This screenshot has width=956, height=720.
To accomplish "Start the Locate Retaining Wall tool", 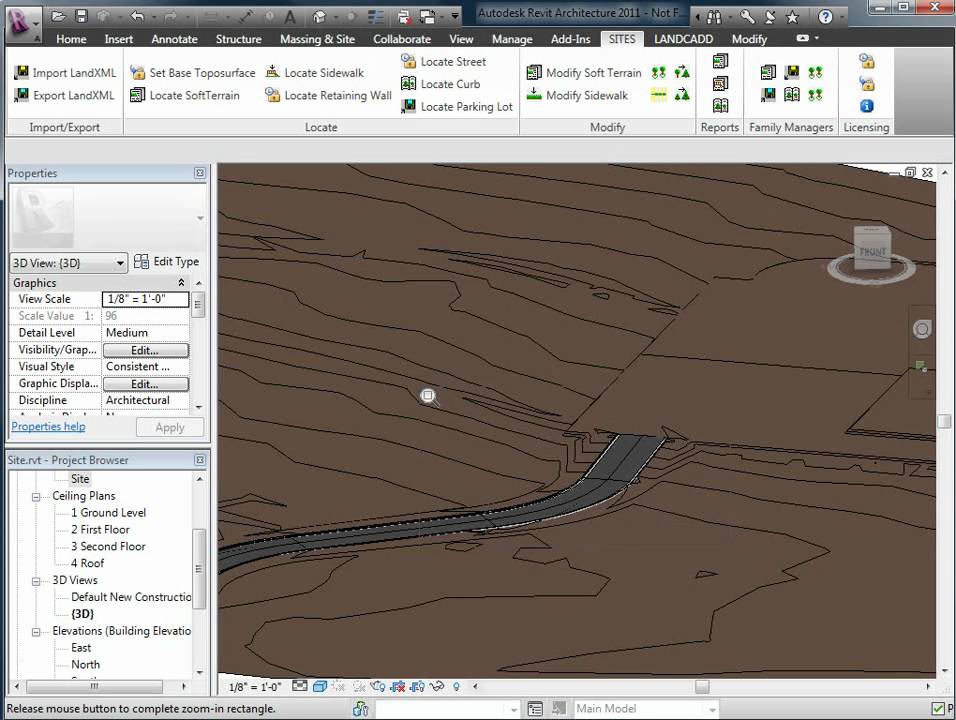I will 328,95.
